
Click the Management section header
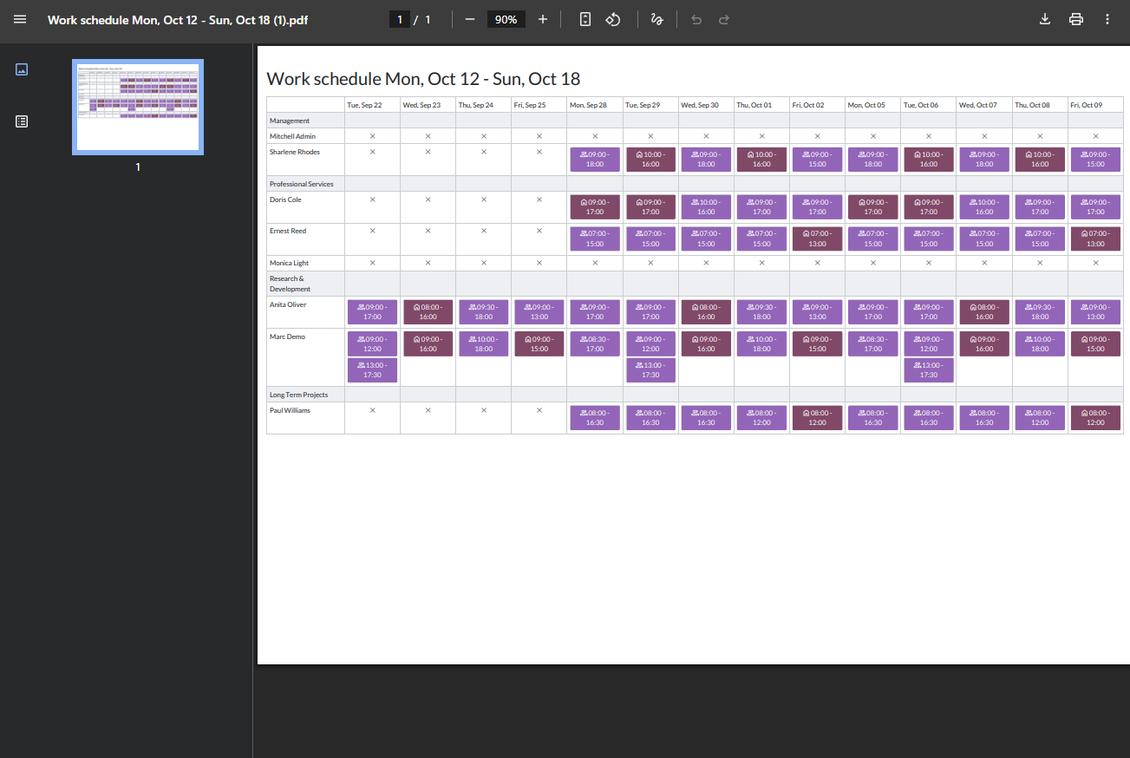[289, 121]
